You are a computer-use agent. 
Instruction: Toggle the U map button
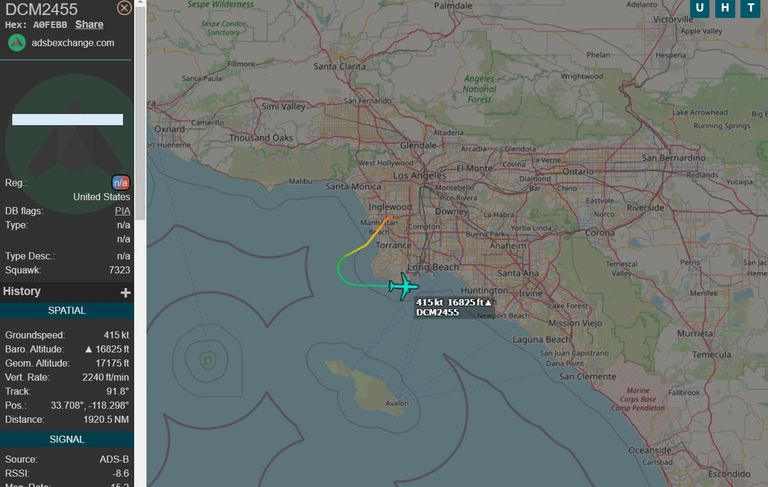[x=699, y=8]
